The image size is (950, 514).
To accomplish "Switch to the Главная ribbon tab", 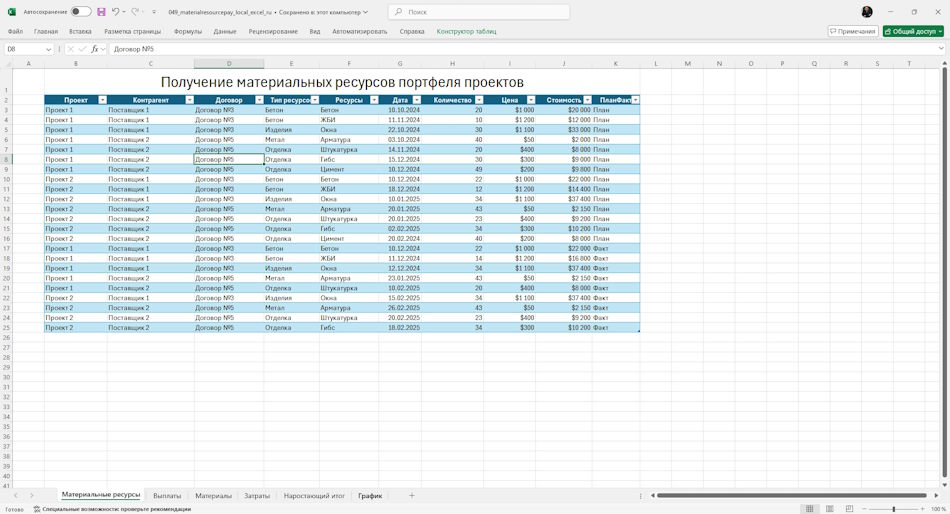I will (46, 31).
